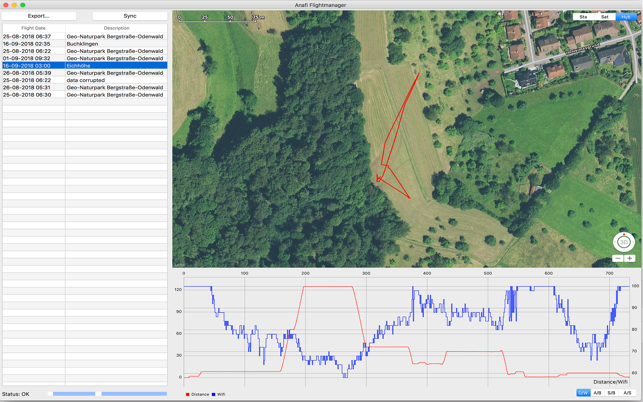Switch chart to A/B mode
This screenshot has width=643, height=402.
(597, 393)
